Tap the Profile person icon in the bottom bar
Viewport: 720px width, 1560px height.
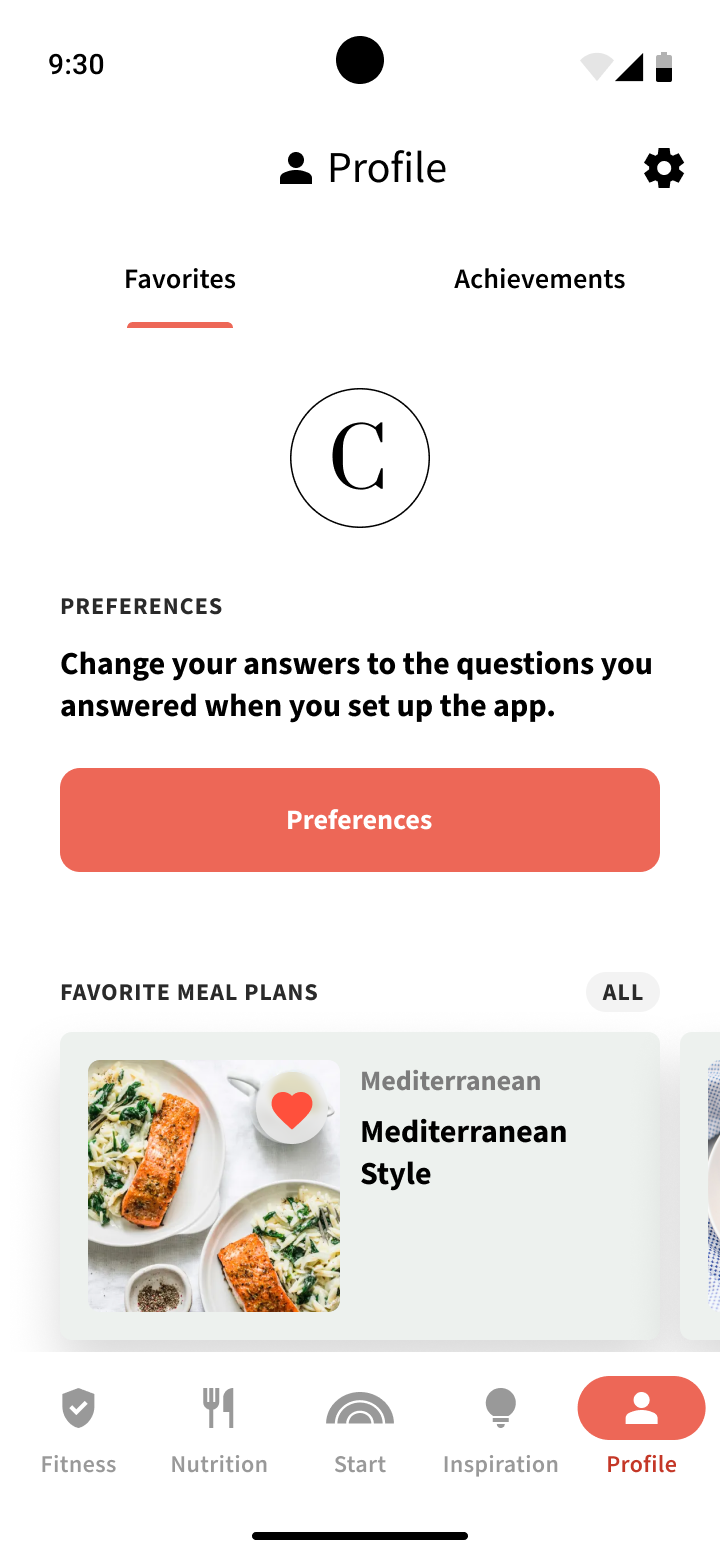click(x=641, y=1408)
